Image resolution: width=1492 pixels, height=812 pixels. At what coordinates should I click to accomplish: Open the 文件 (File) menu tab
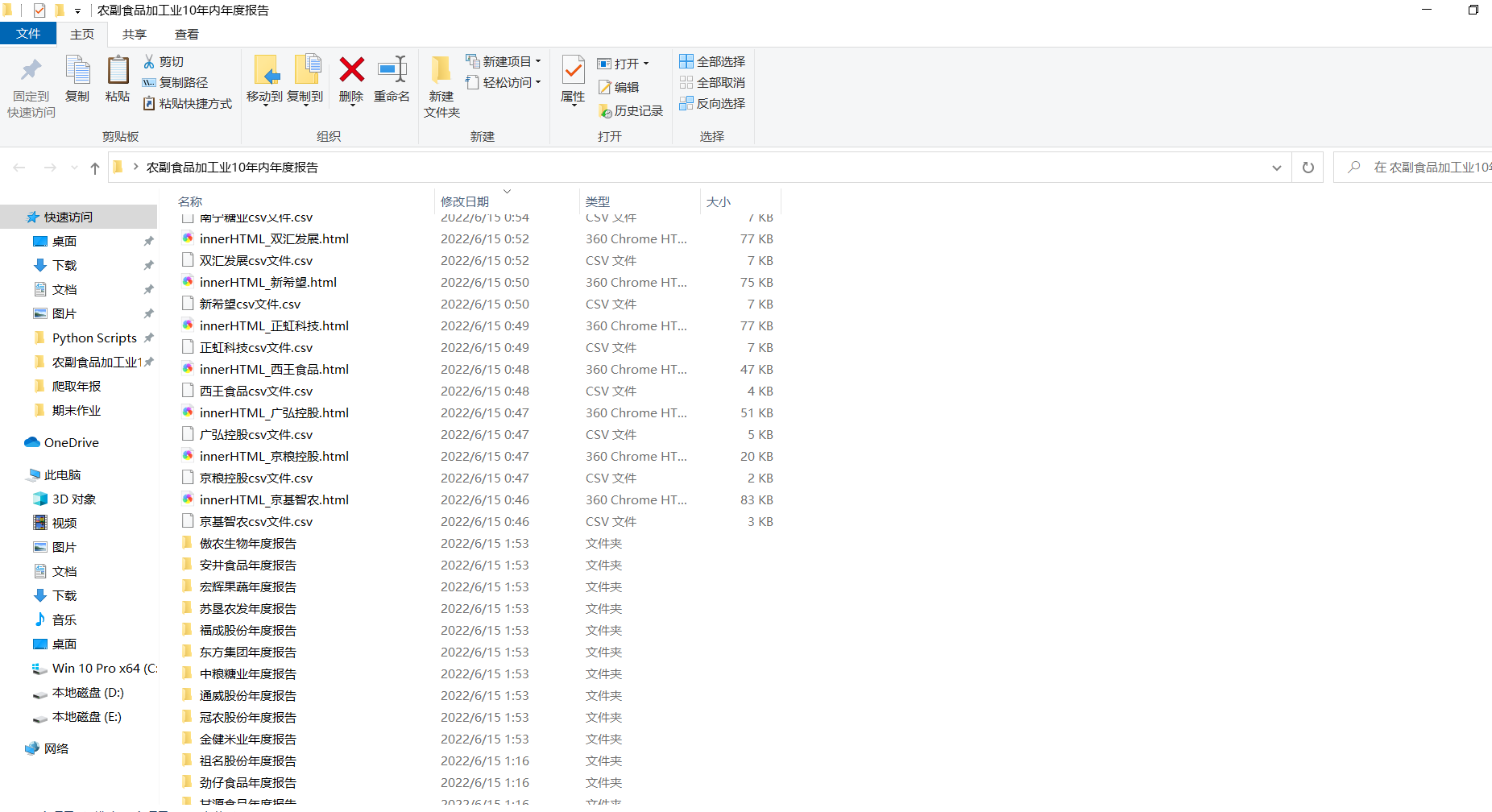tap(28, 33)
